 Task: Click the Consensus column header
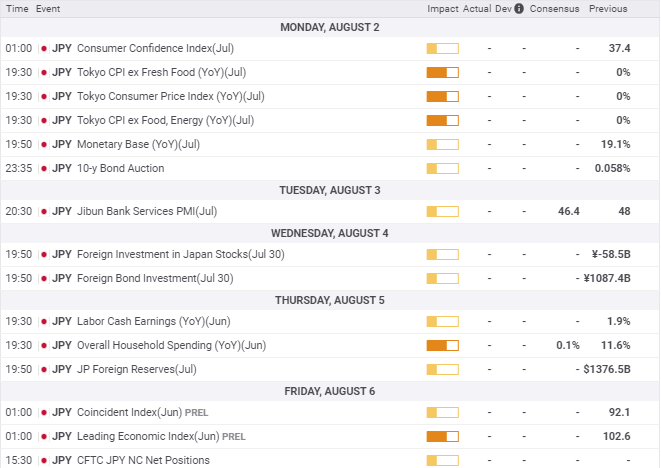click(x=554, y=9)
